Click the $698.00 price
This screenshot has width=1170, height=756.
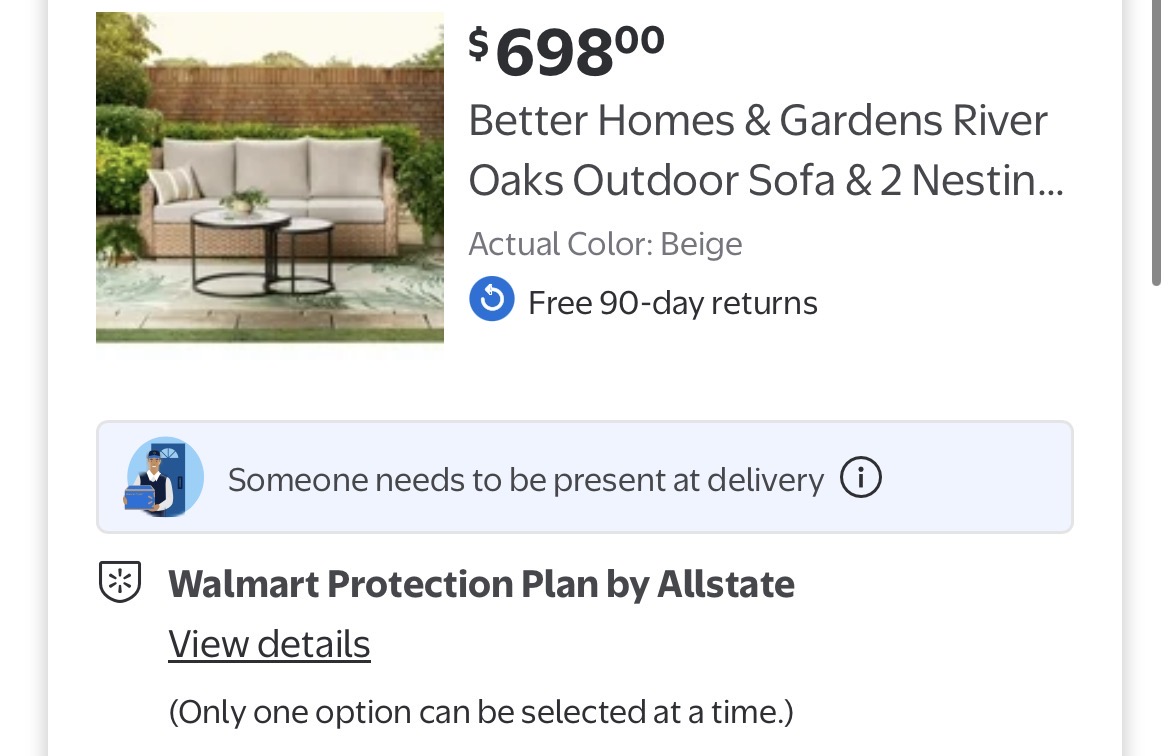point(567,50)
